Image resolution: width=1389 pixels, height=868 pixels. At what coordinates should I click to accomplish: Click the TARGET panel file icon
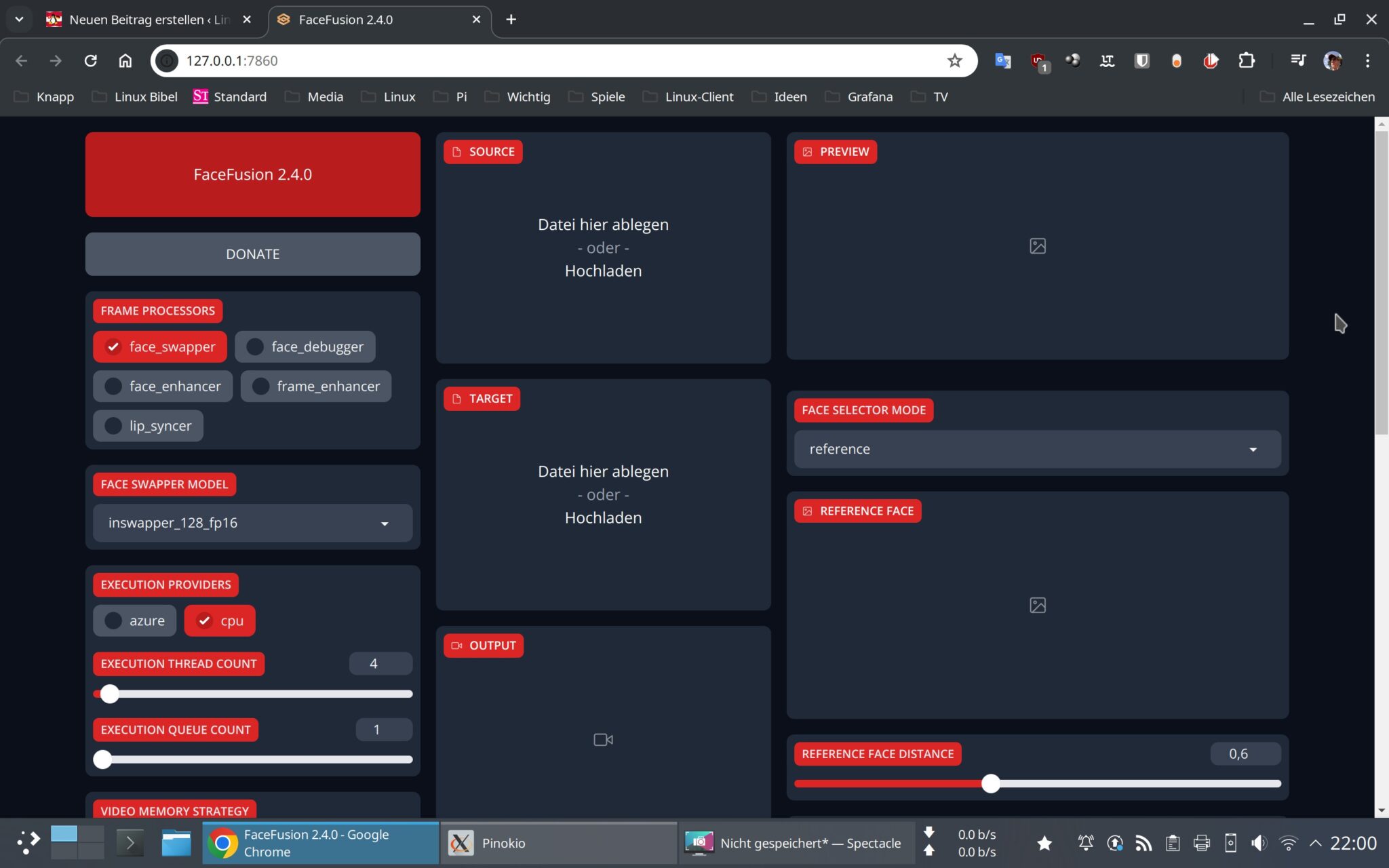click(456, 399)
